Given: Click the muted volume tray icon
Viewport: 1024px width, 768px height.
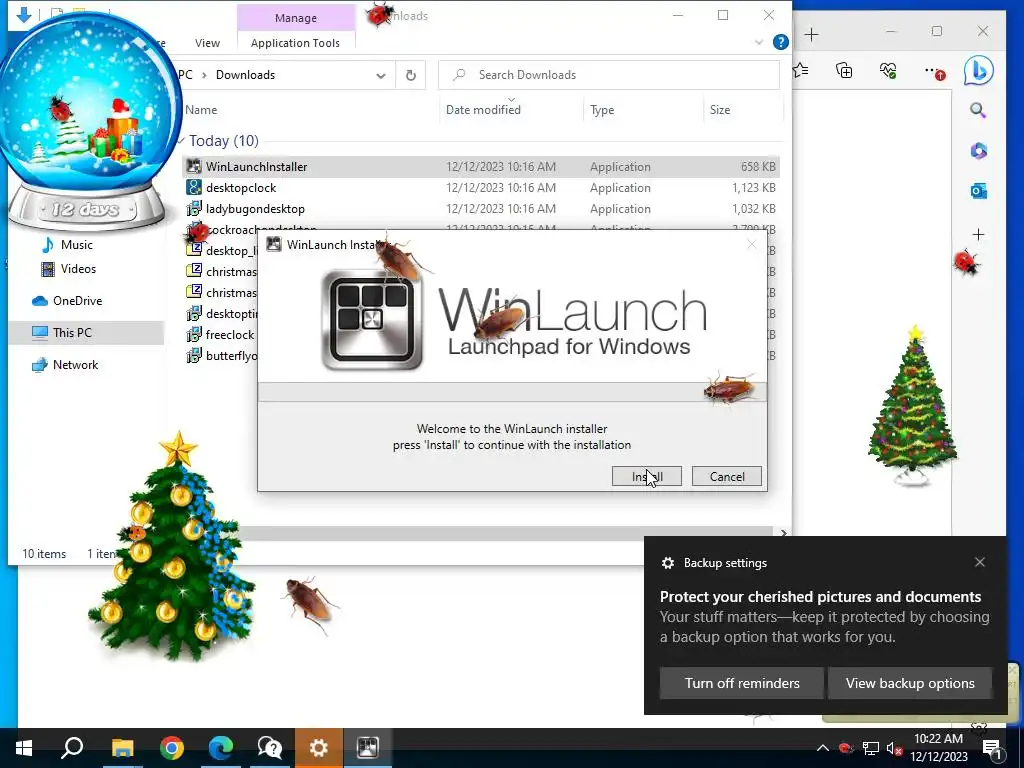Looking at the screenshot, I should tap(894, 748).
